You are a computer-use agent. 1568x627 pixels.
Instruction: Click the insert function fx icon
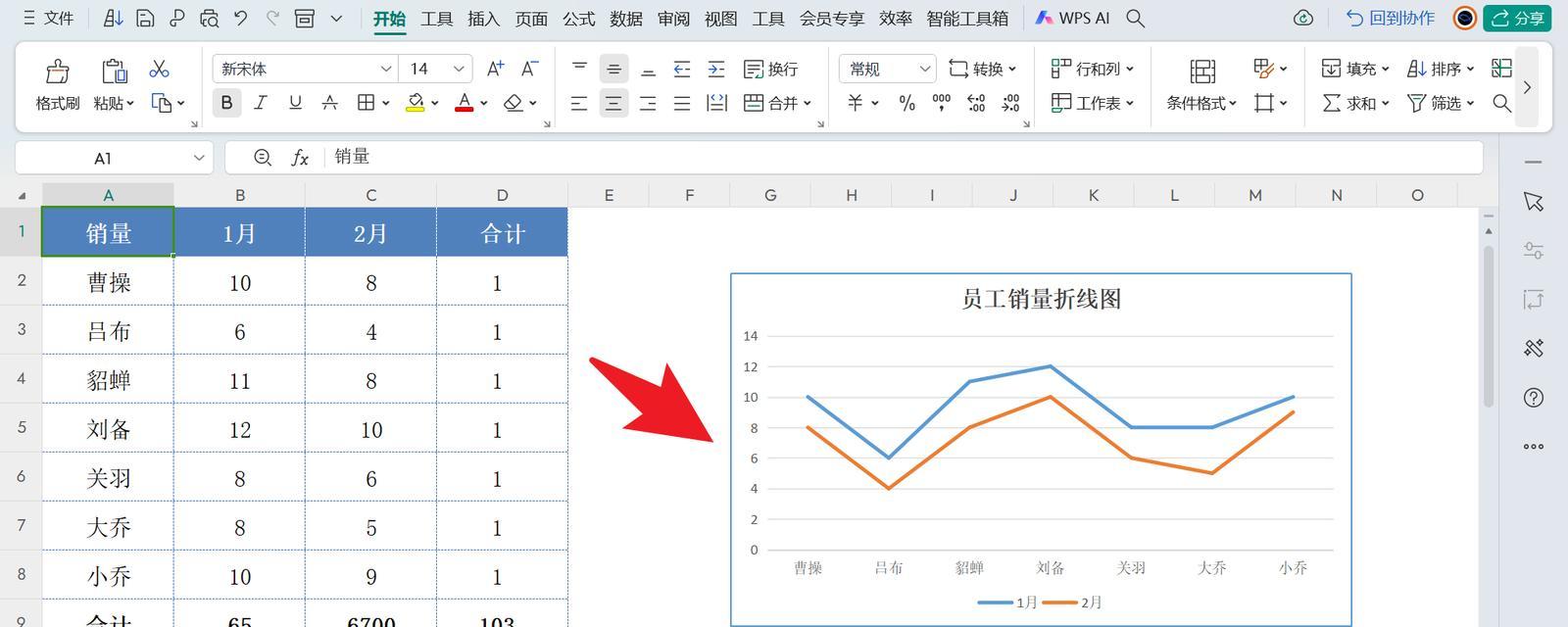(x=300, y=157)
